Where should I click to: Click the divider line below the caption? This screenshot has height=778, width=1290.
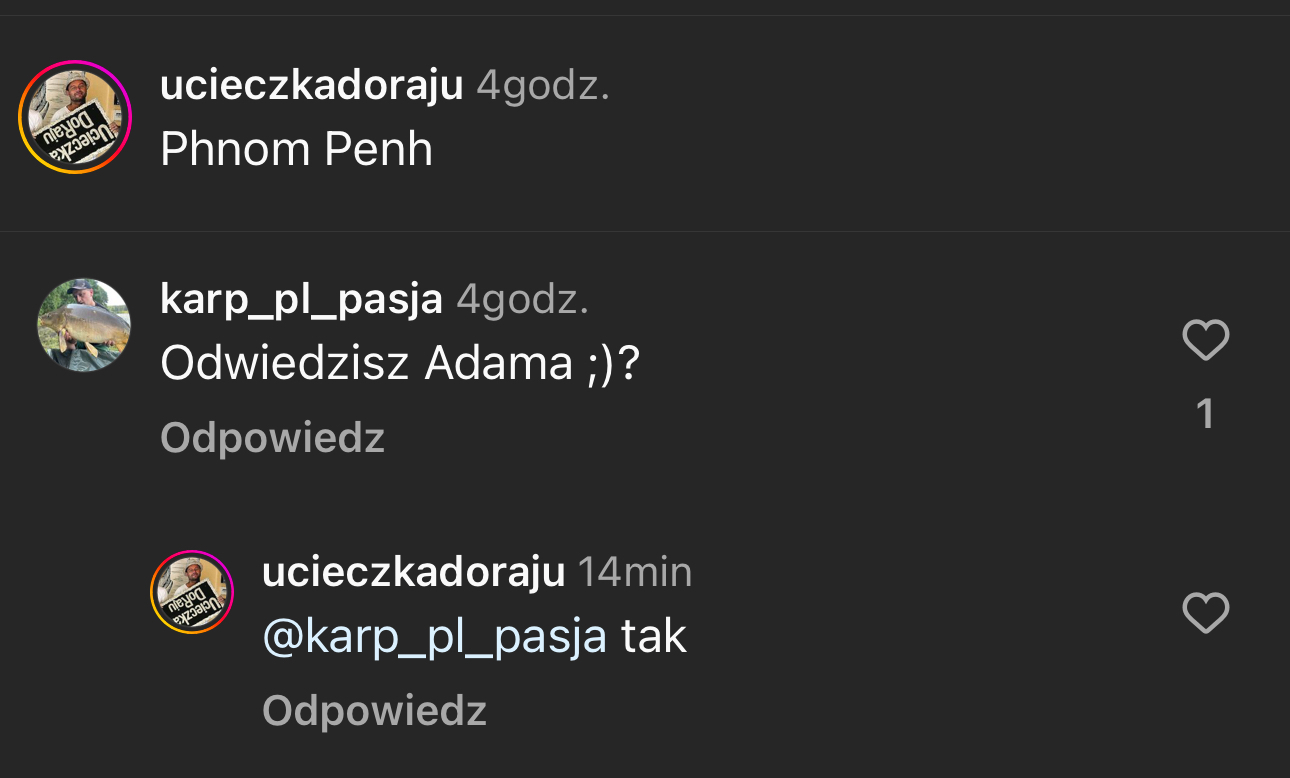(x=645, y=232)
